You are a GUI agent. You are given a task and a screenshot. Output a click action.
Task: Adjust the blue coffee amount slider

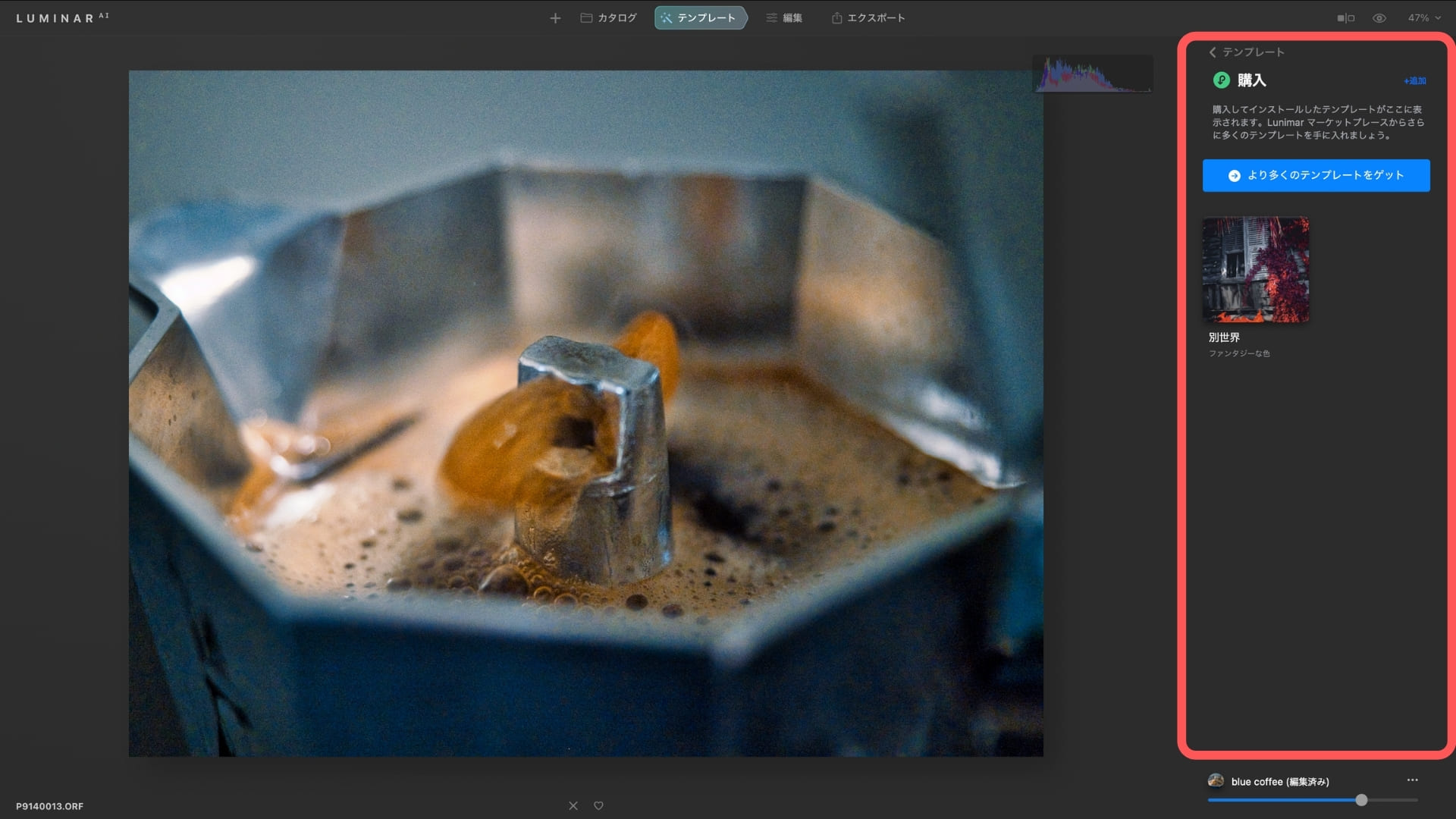pyautogui.click(x=1361, y=800)
